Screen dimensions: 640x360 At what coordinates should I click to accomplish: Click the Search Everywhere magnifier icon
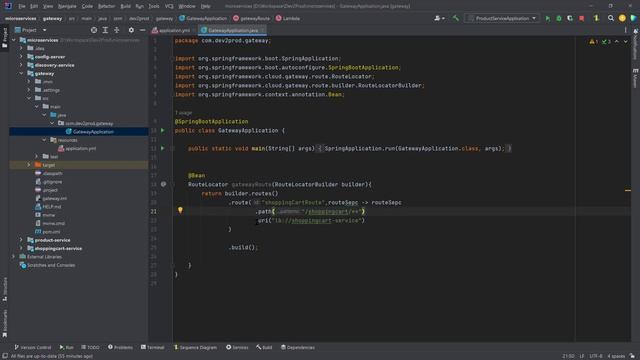611,18
